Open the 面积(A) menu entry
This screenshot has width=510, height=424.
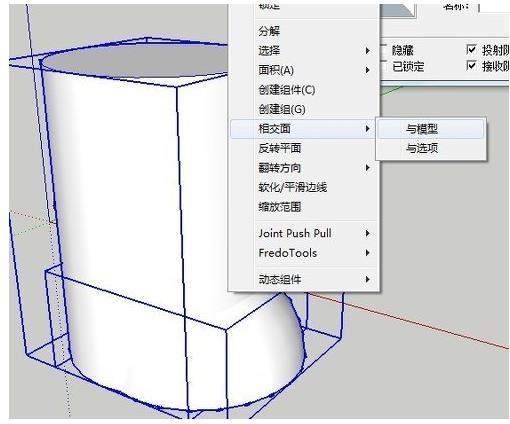[304, 70]
